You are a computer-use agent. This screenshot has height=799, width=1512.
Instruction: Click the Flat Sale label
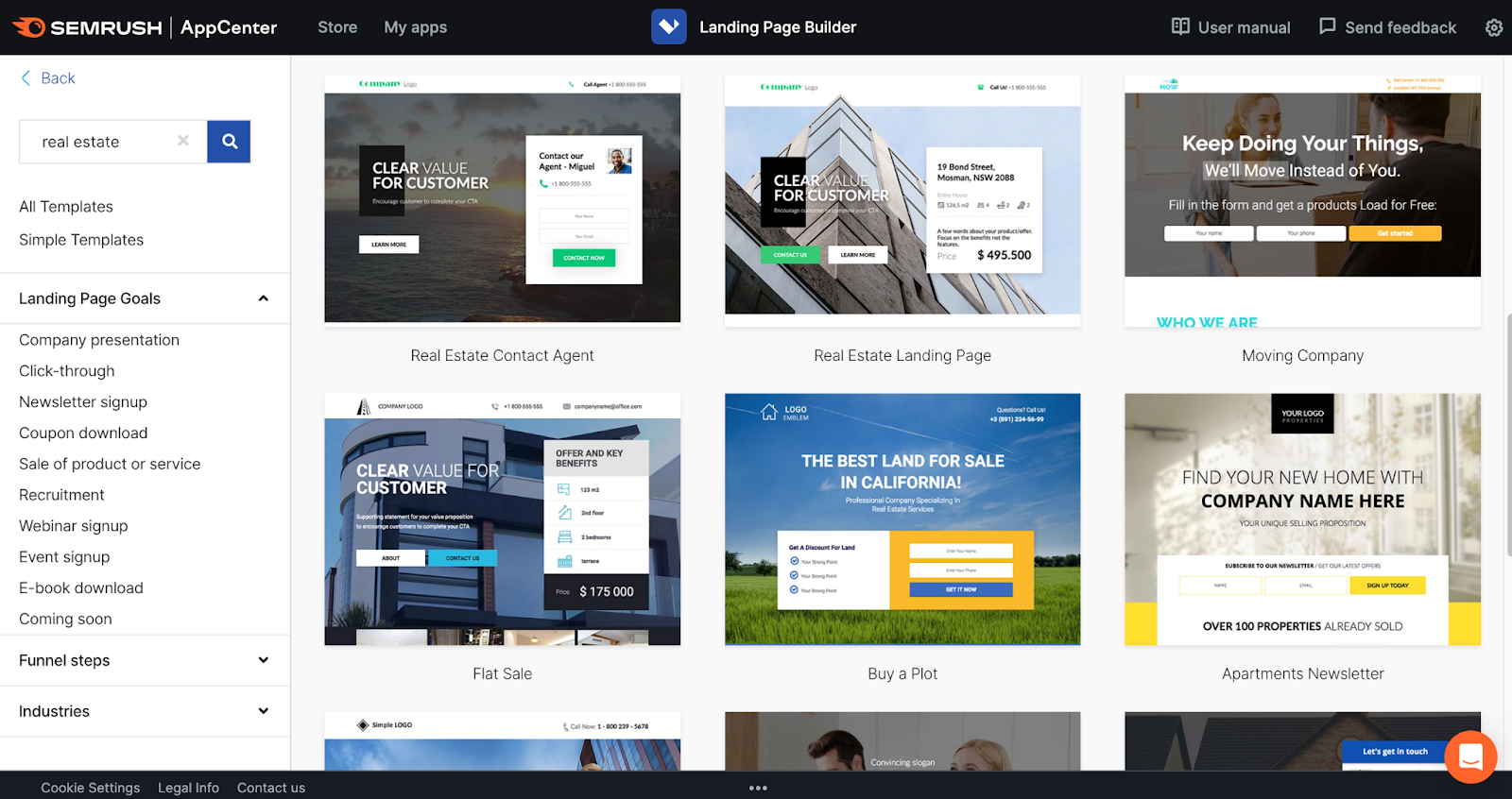[503, 673]
